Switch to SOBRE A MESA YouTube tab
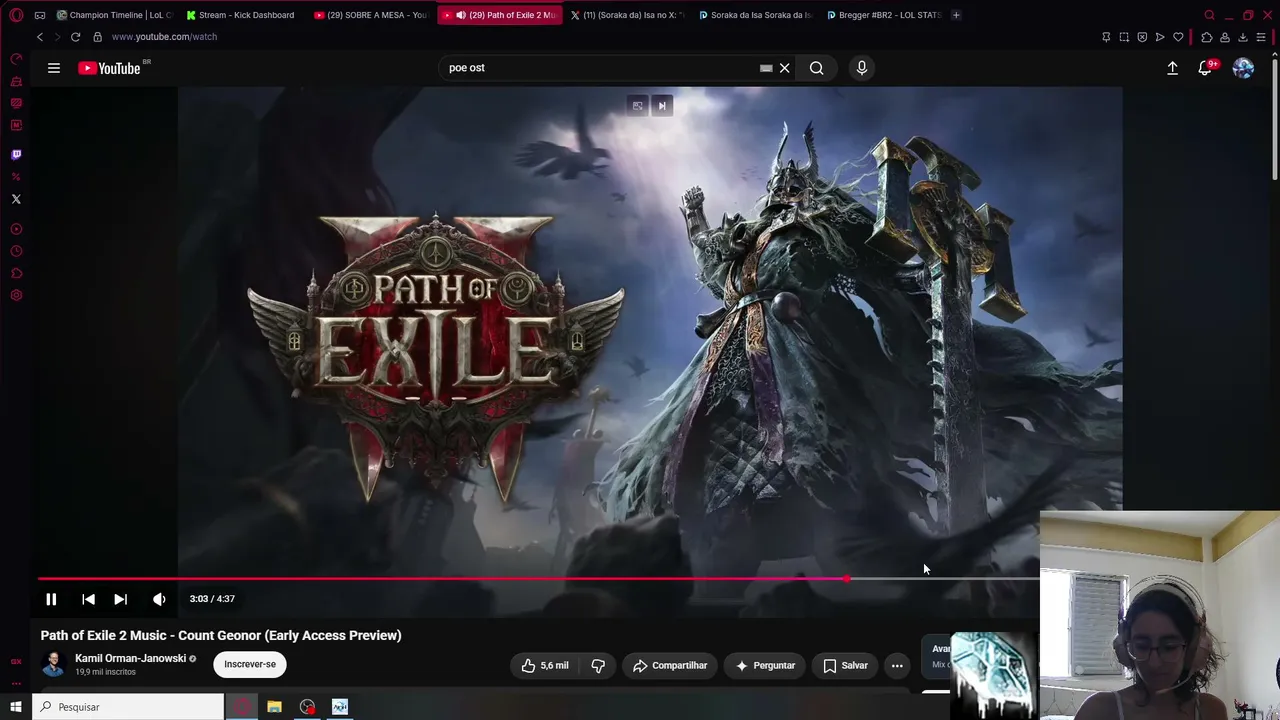Viewport: 1280px width, 720px height. click(x=370, y=15)
